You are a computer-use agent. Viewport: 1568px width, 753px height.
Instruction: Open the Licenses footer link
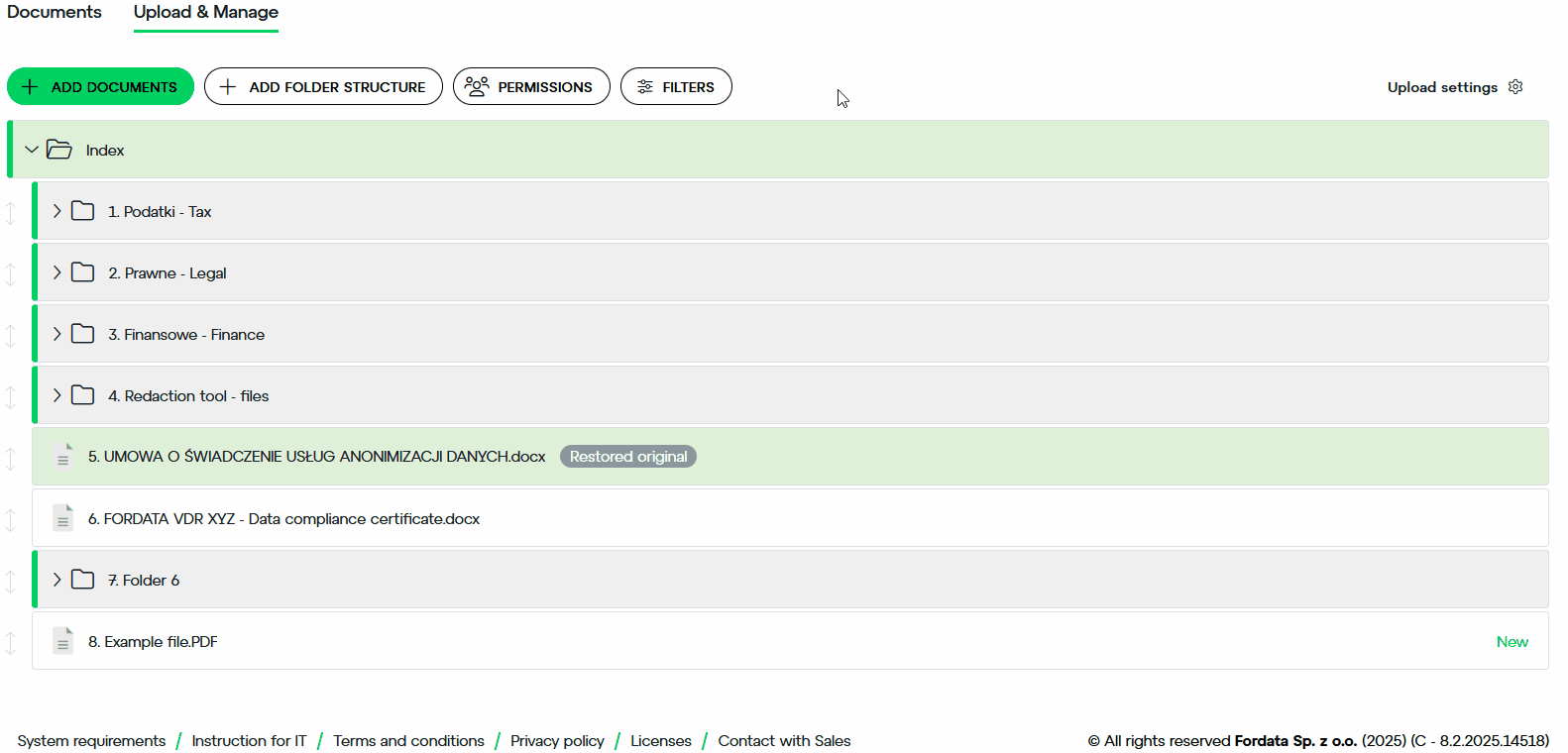coord(661,741)
